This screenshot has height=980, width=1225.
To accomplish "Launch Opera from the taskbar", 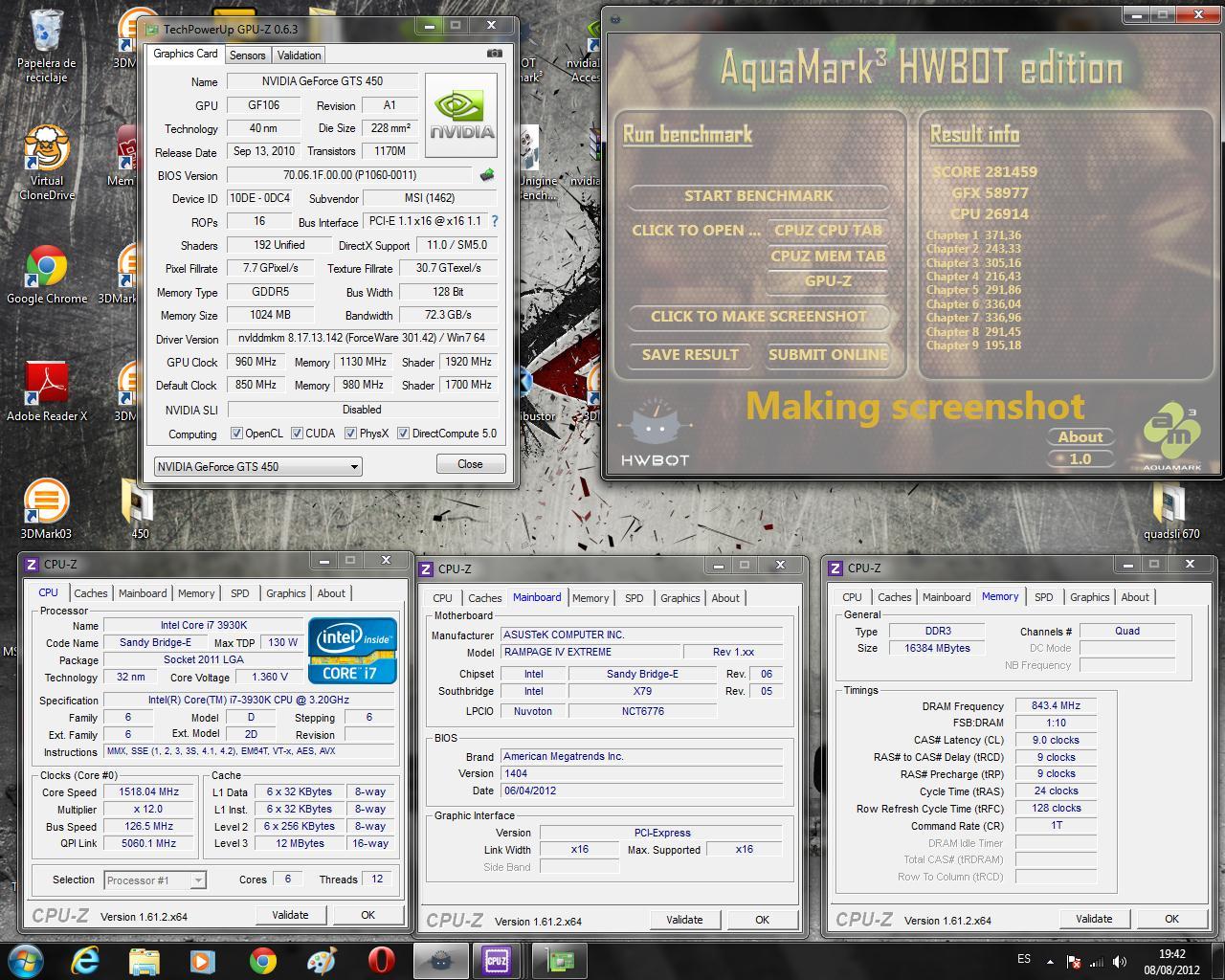I will [381, 960].
